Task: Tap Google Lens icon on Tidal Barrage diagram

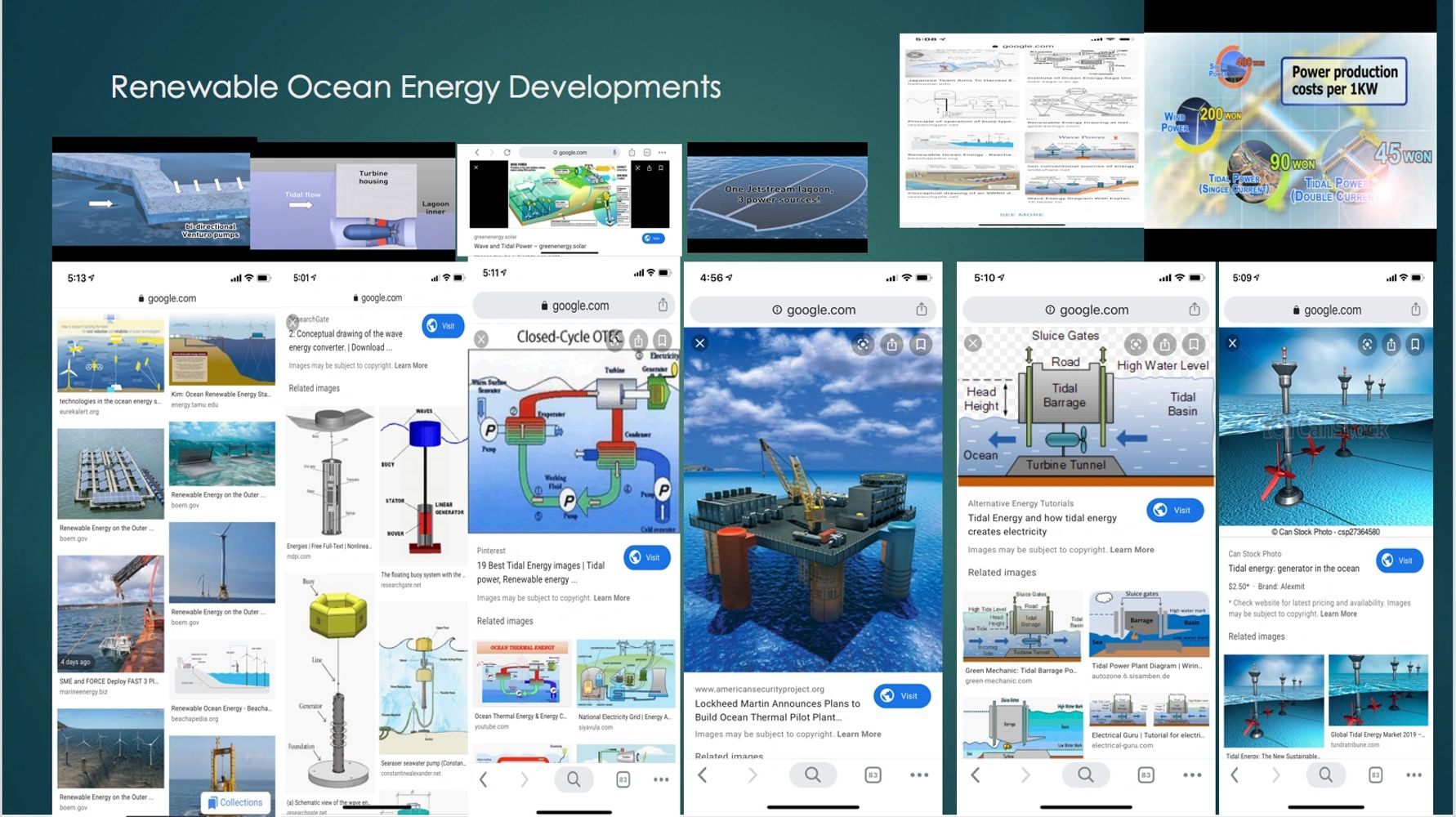Action: tap(1136, 344)
